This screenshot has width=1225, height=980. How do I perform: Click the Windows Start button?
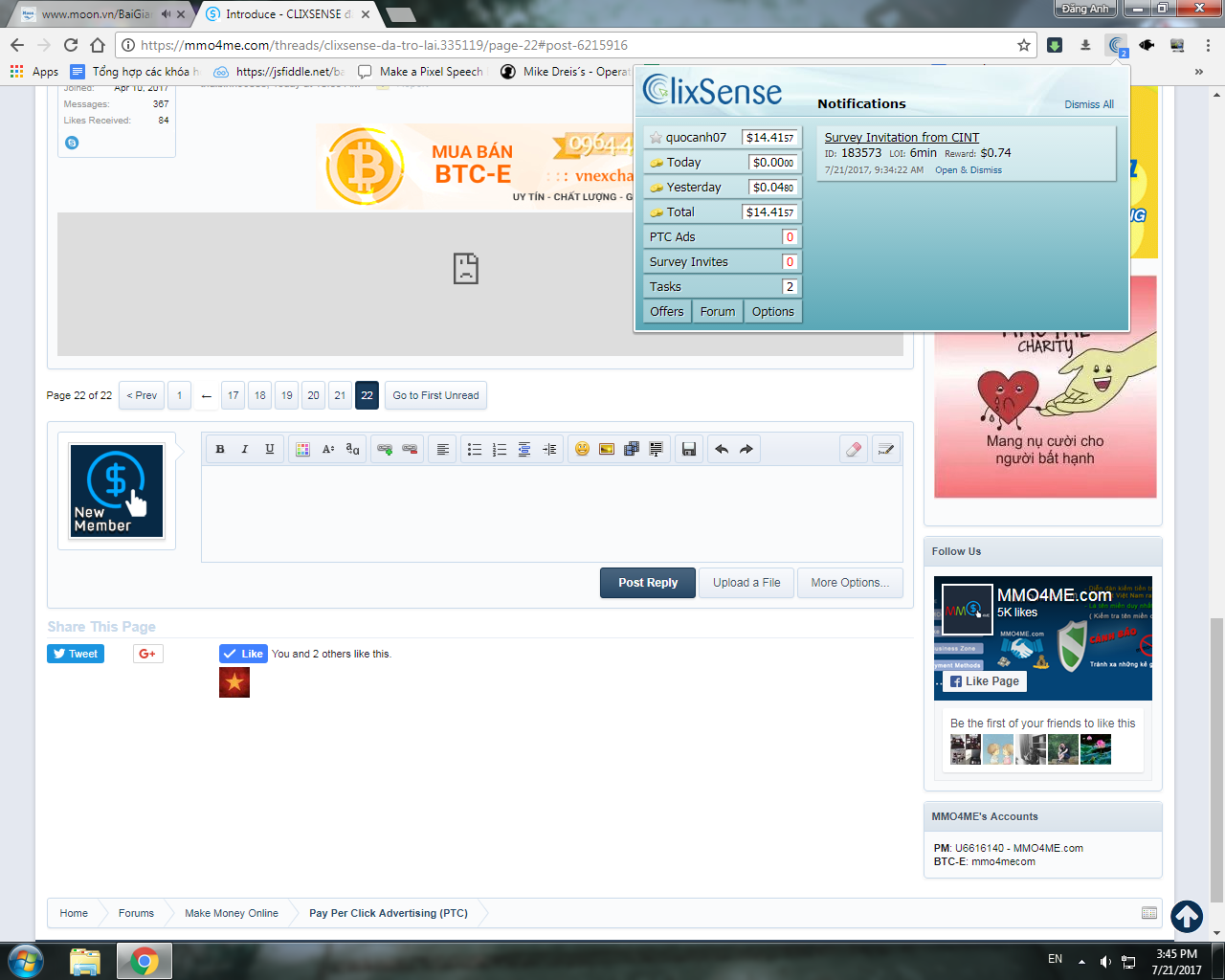pyautogui.click(x=25, y=961)
